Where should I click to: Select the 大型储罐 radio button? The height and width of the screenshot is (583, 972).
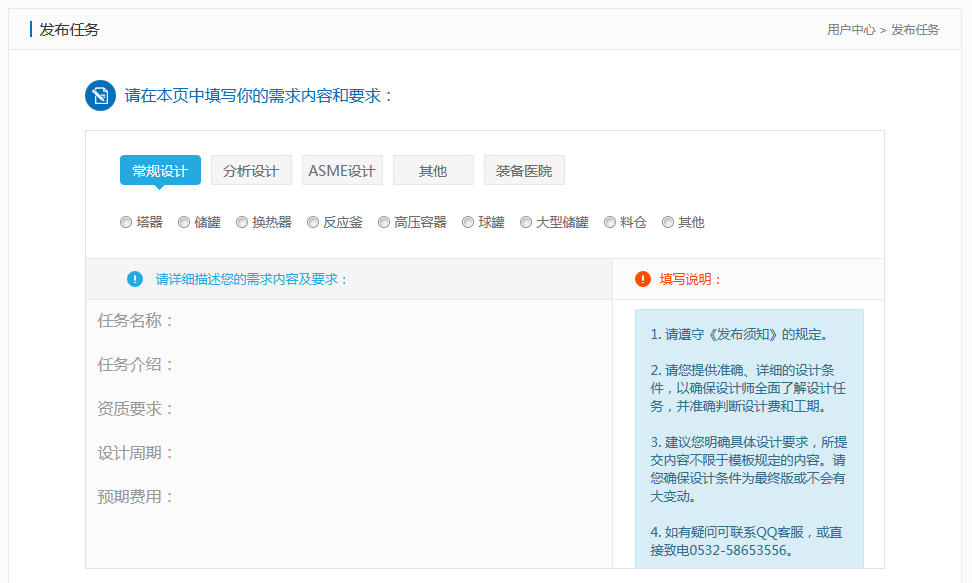(526, 222)
